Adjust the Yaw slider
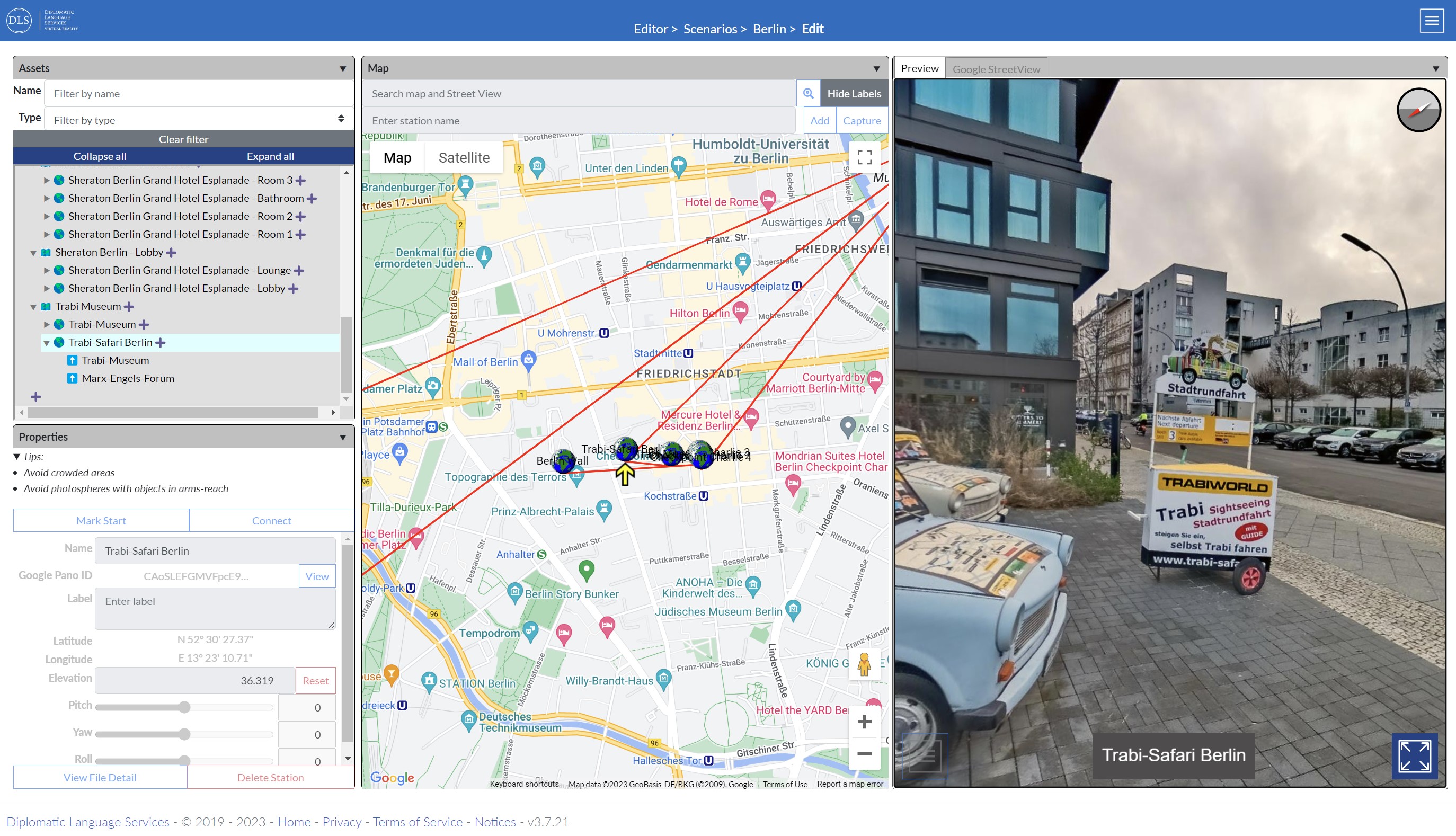Viewport: 1456px width, 836px height. coord(184,734)
